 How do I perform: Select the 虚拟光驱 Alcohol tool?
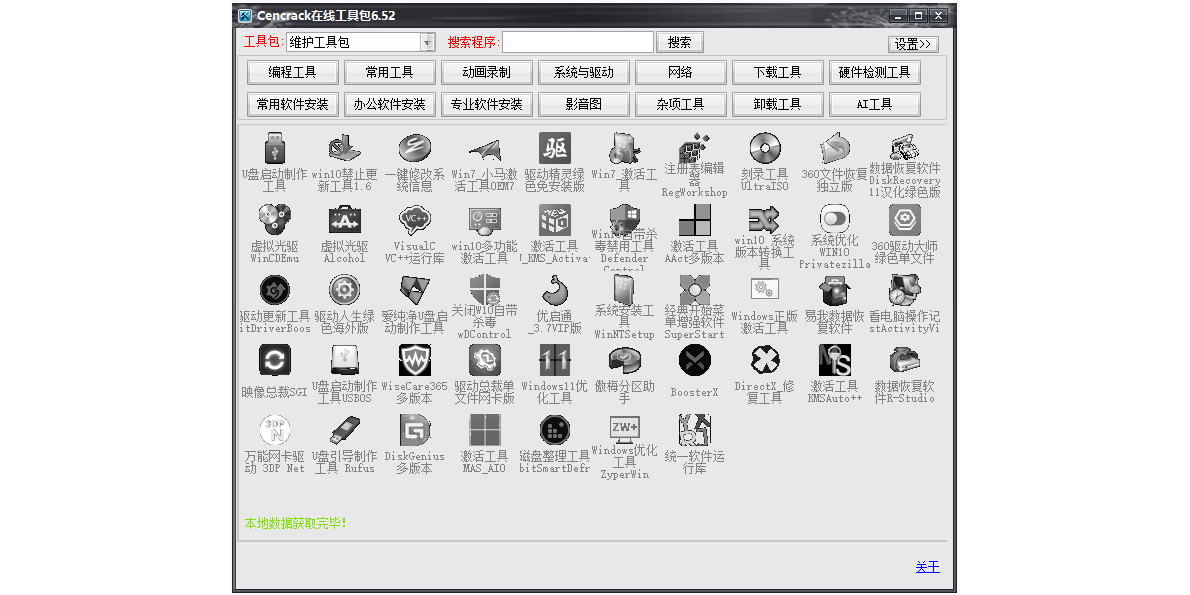(x=344, y=220)
